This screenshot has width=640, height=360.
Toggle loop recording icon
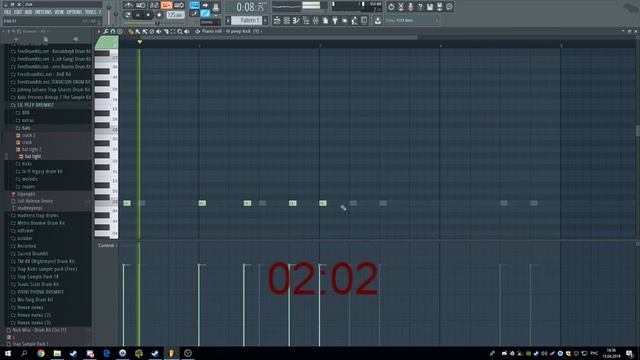pos(179,5)
